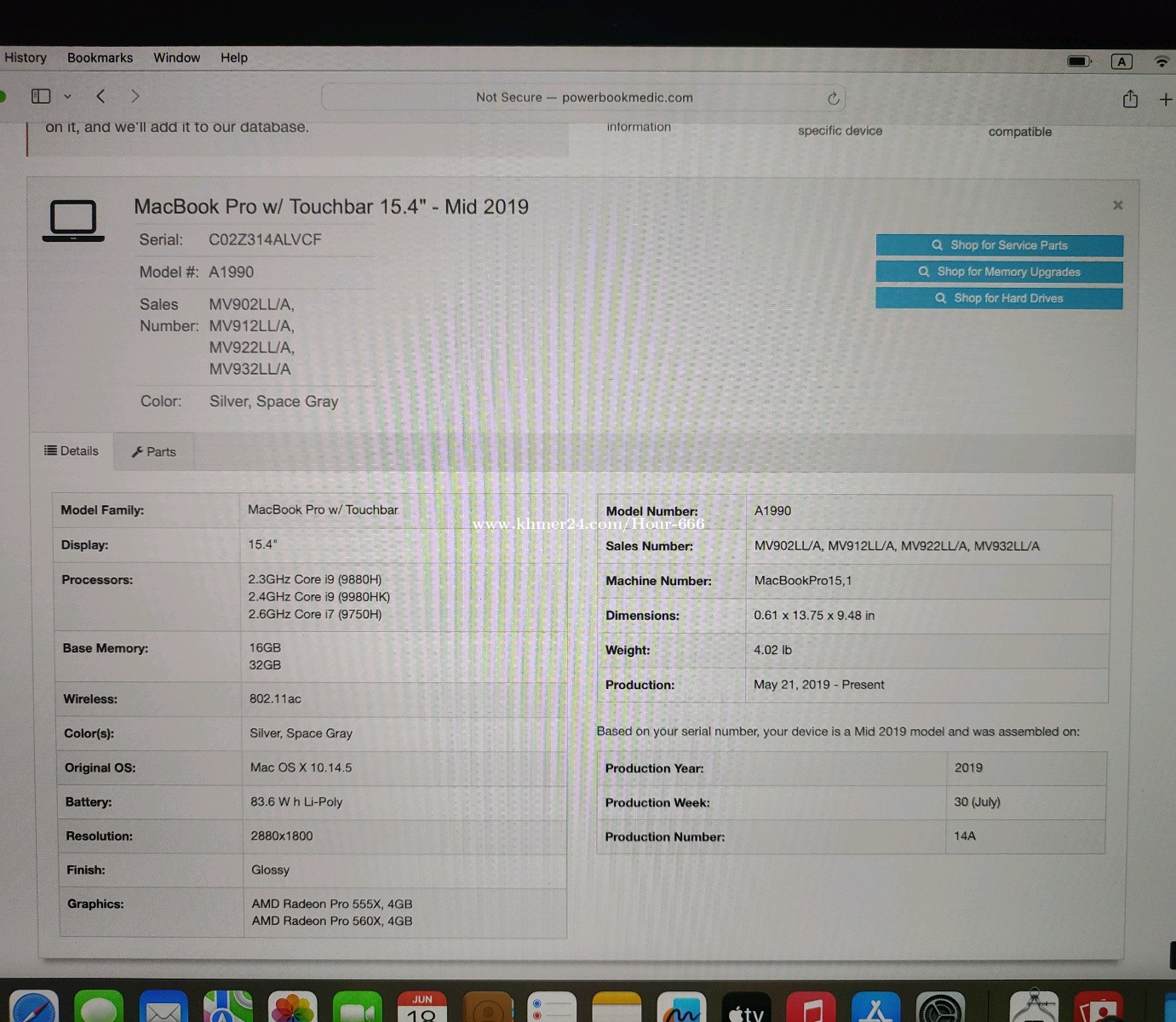Open the caliper icon app in Dock
Viewport: 1176px width, 1022px height.
click(x=1034, y=1007)
